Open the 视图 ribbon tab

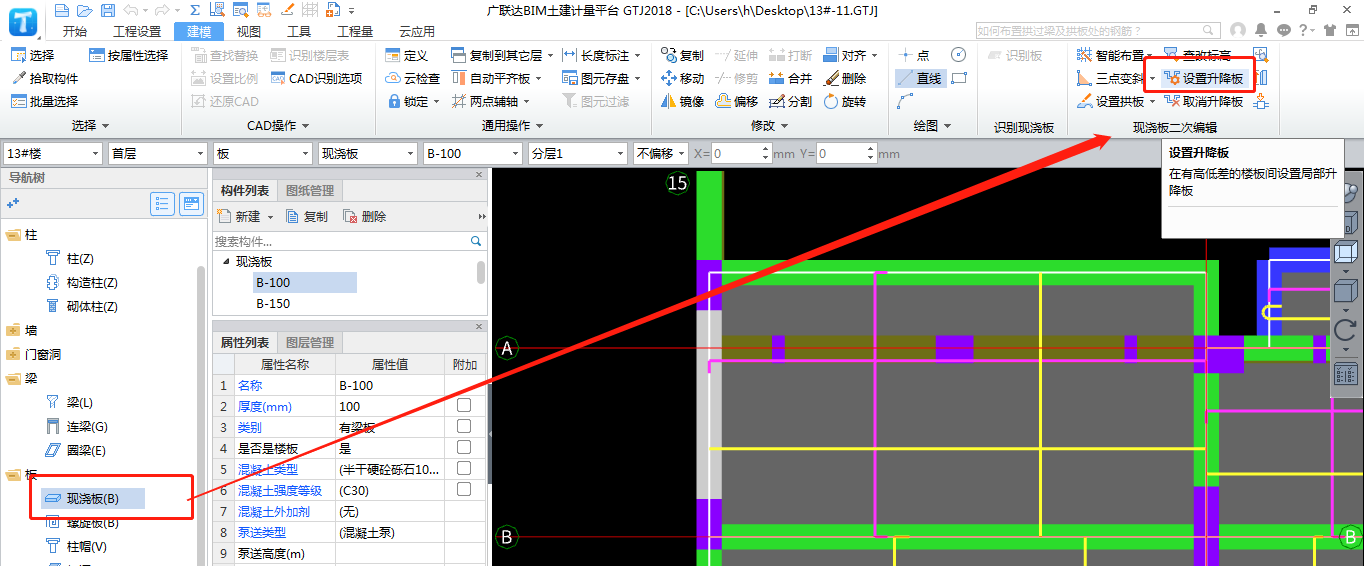pyautogui.click(x=249, y=31)
